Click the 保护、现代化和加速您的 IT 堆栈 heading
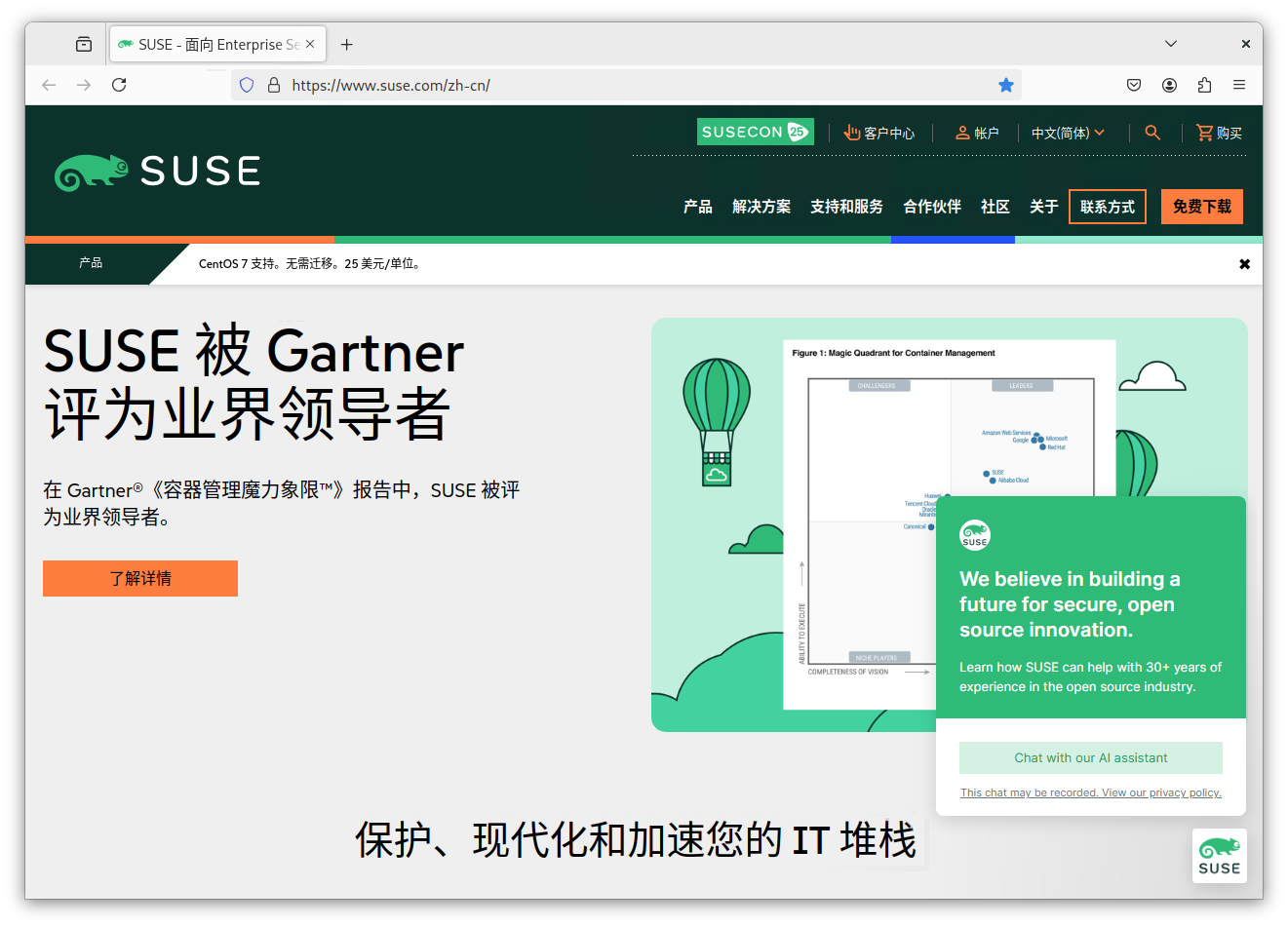This screenshot has height=927, width=1288. pos(636,839)
